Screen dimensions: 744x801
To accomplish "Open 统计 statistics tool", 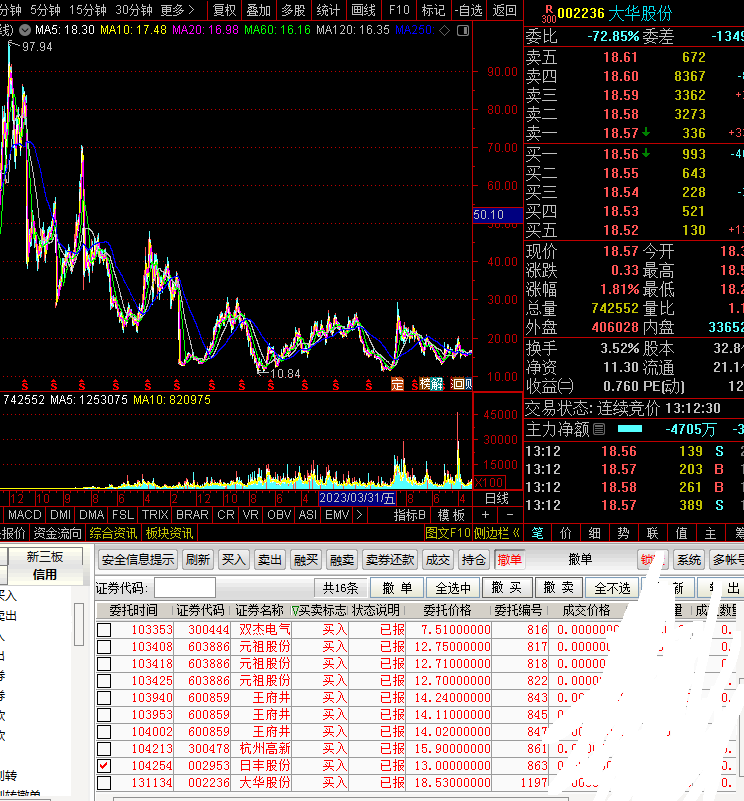I will pyautogui.click(x=328, y=10).
